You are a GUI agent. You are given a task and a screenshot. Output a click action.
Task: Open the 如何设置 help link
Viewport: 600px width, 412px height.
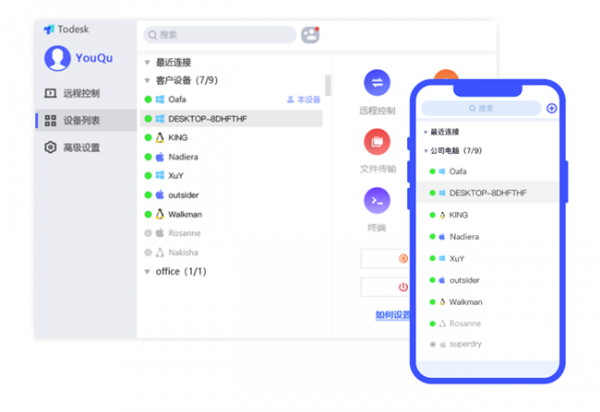click(393, 315)
